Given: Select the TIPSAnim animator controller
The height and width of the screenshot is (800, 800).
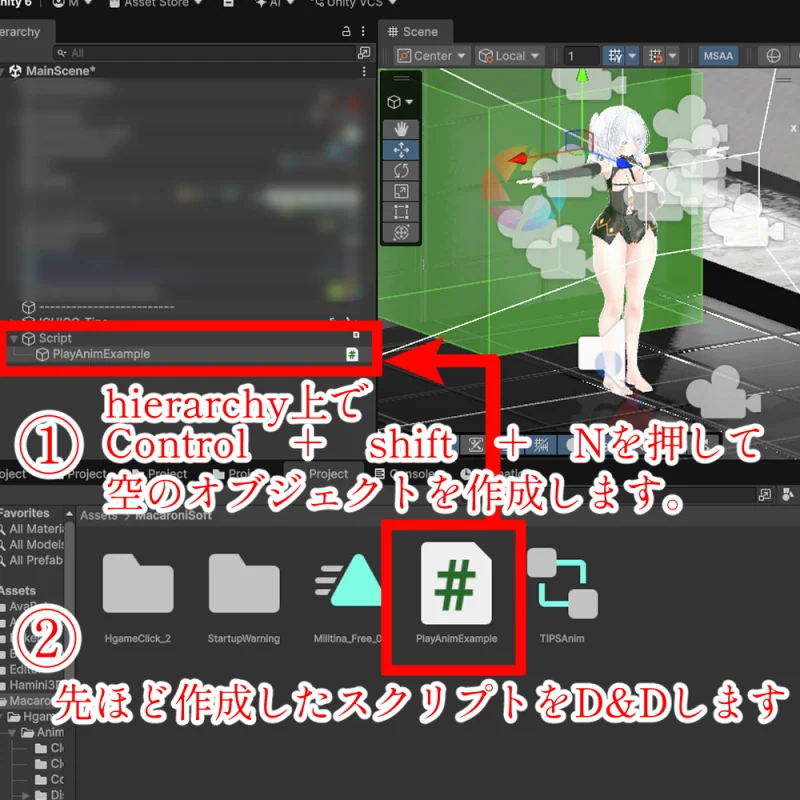Looking at the screenshot, I should 562,598.
